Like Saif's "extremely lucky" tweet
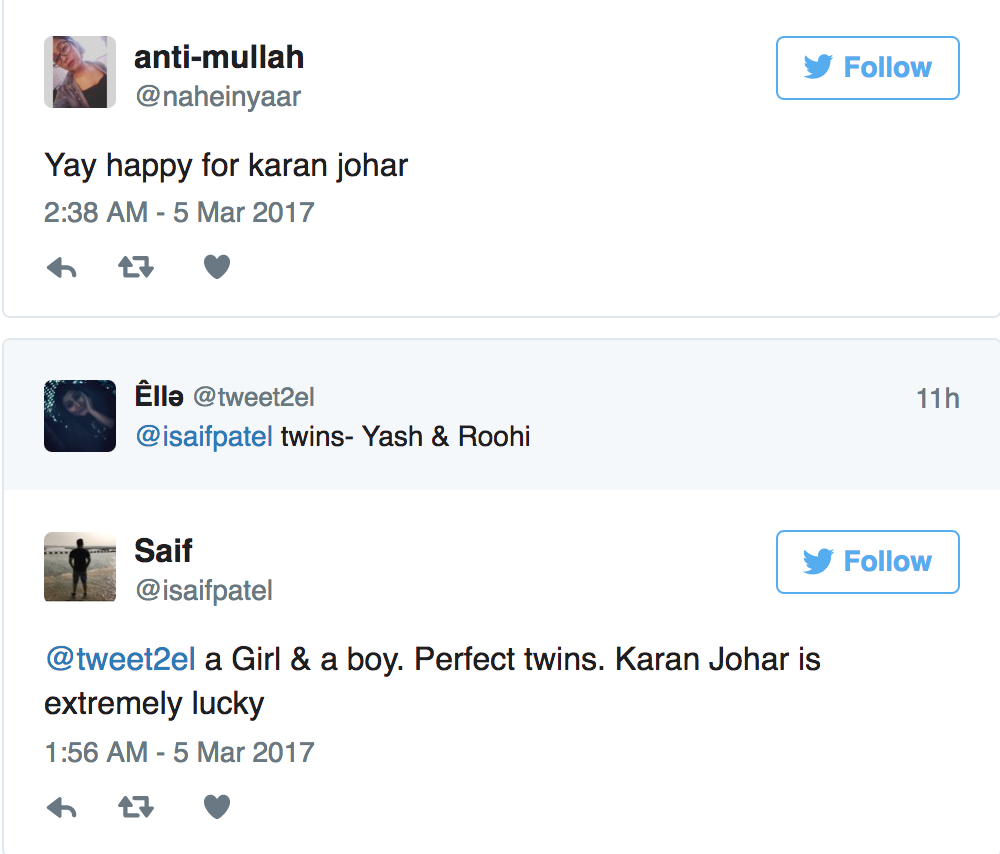The height and width of the screenshot is (854, 1000). [x=217, y=807]
